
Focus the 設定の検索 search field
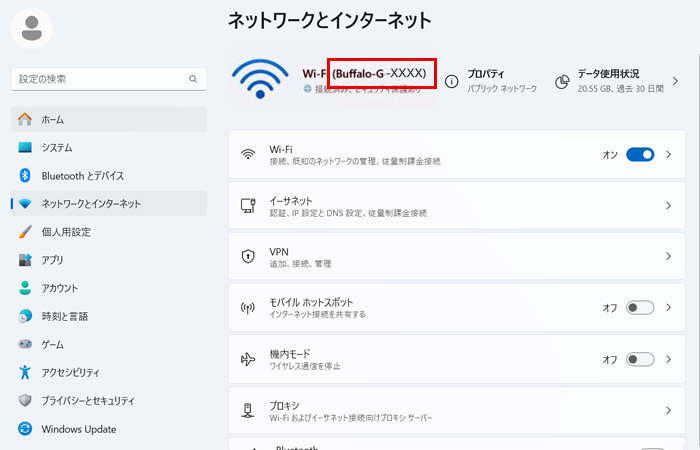tap(108, 79)
